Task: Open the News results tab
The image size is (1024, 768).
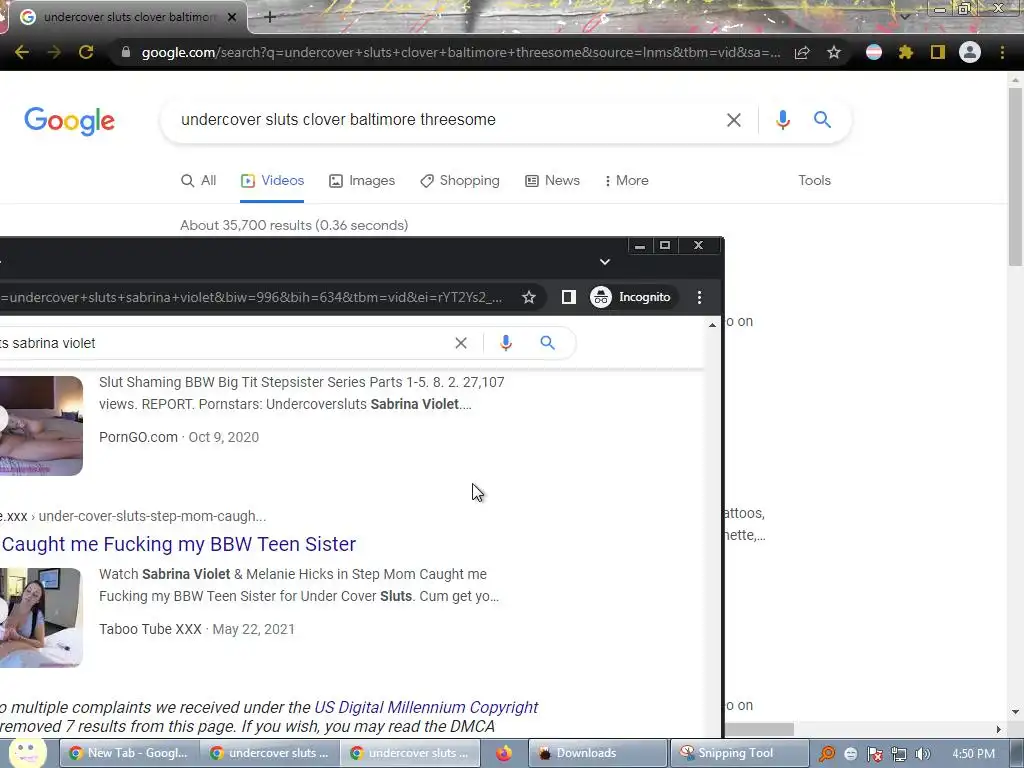Action: pyautogui.click(x=552, y=181)
